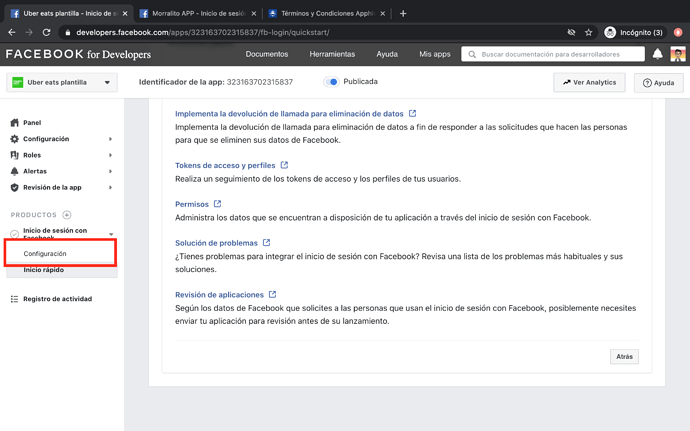Click the Roles badge icon in sidebar
This screenshot has height=431, width=690.
(15, 155)
